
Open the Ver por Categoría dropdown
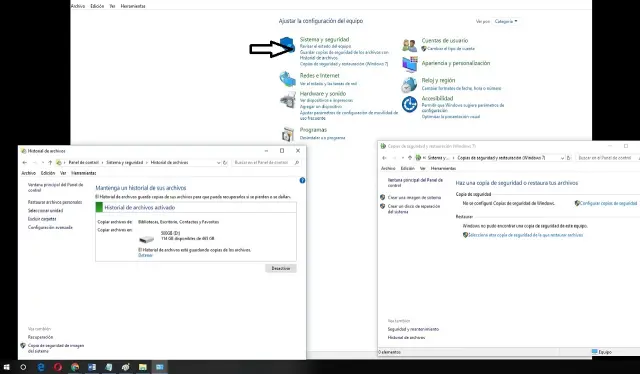506,21
